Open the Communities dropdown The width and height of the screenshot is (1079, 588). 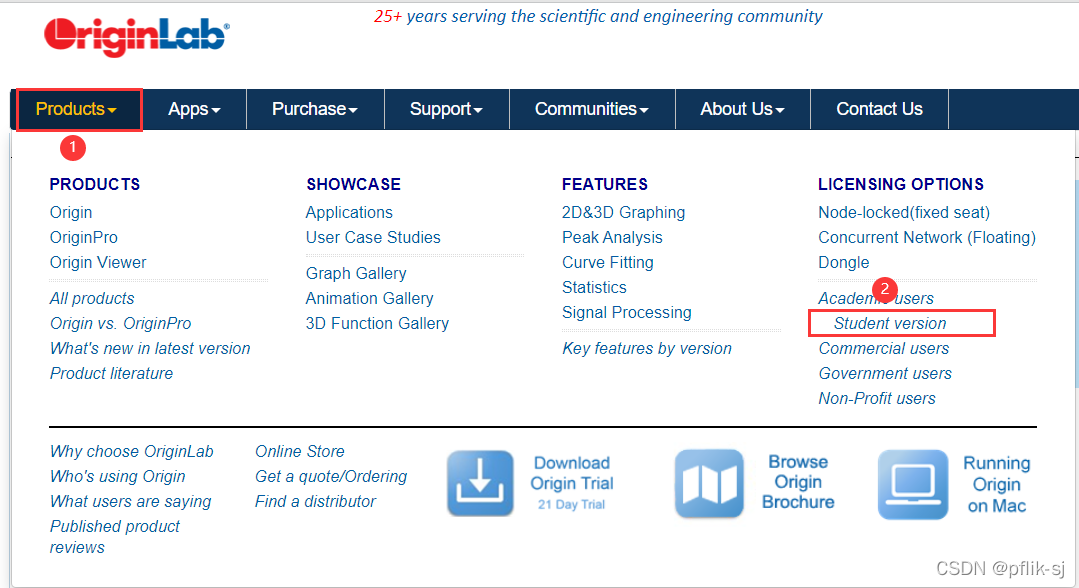pos(592,109)
